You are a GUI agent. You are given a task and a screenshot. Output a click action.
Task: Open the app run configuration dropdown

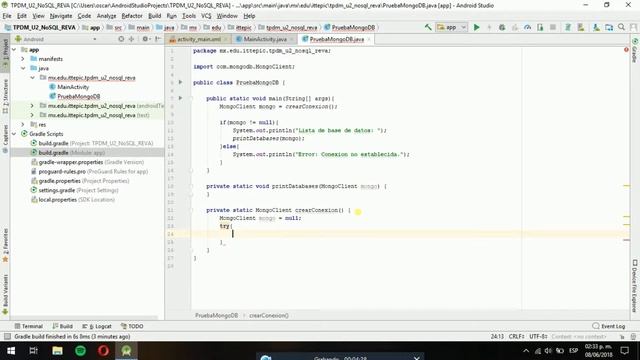click(x=451, y=27)
